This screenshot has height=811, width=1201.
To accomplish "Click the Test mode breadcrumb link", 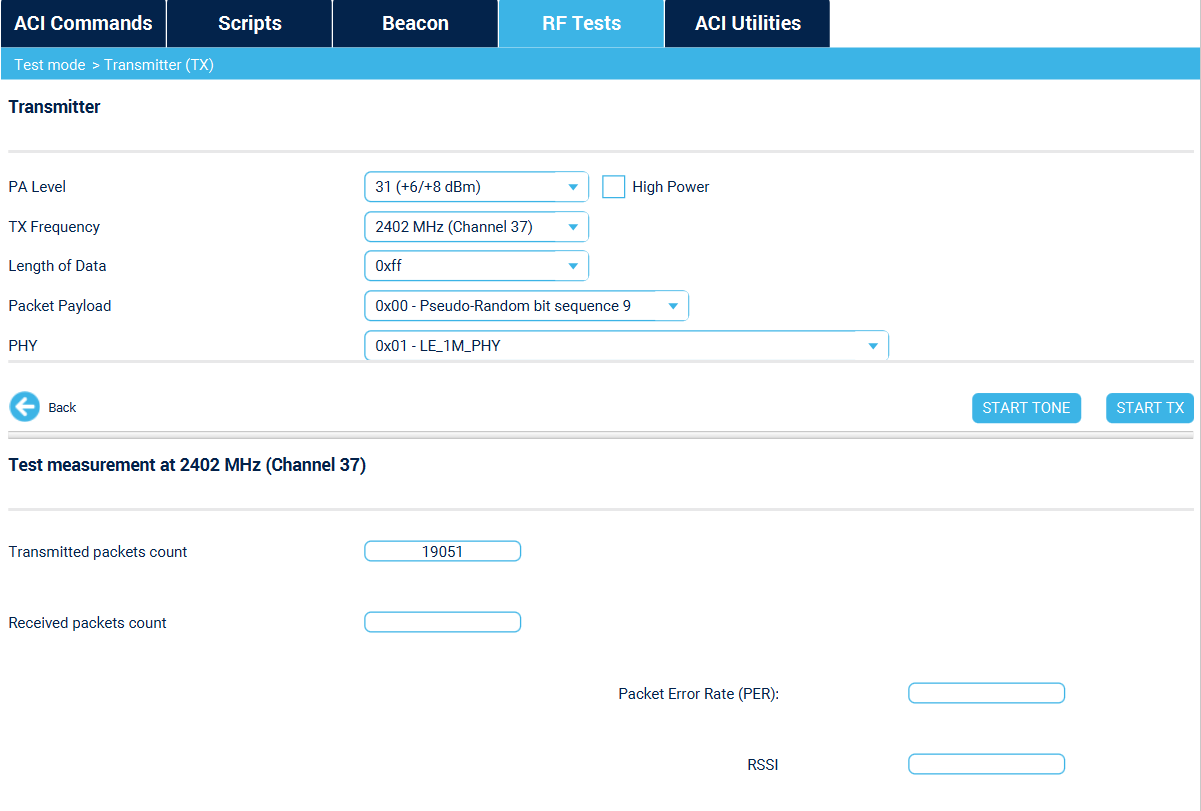I will pyautogui.click(x=50, y=63).
